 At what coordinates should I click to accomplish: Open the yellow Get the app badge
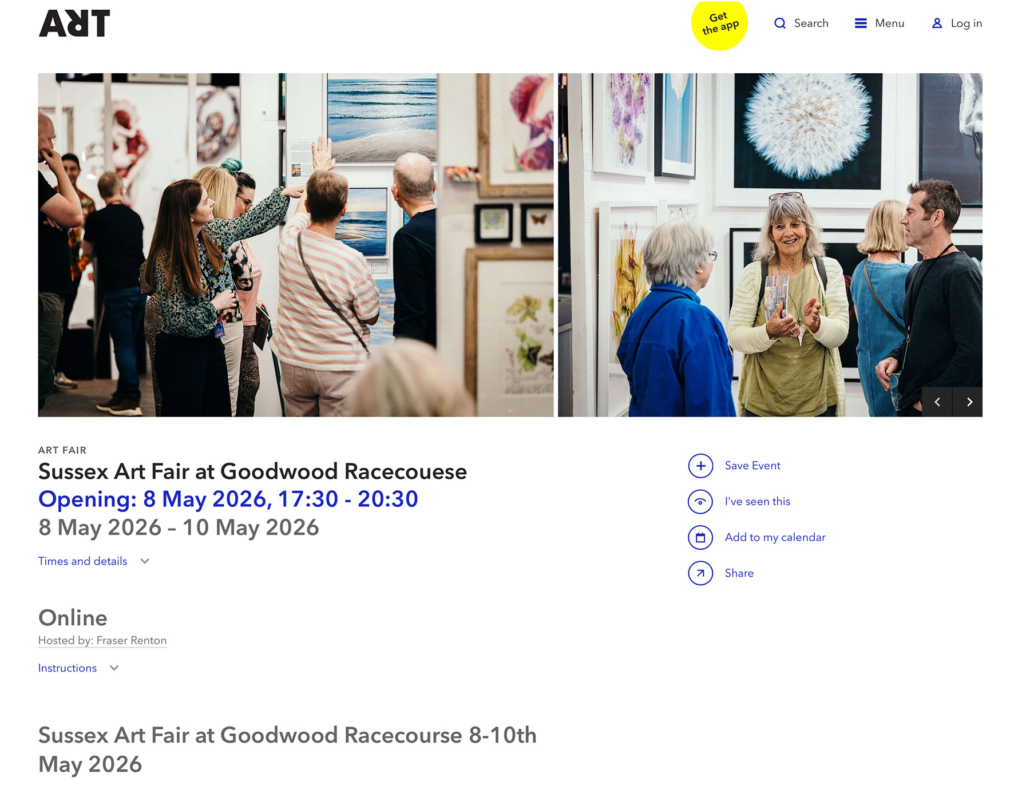point(719,24)
